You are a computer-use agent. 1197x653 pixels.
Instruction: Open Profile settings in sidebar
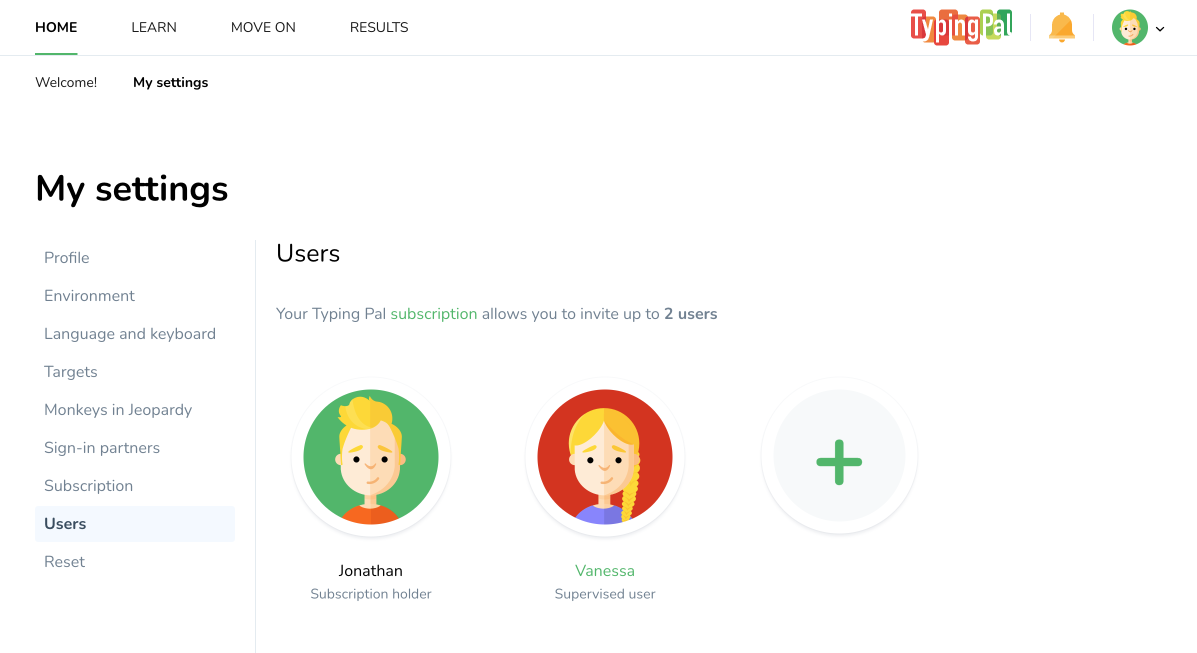pos(67,258)
